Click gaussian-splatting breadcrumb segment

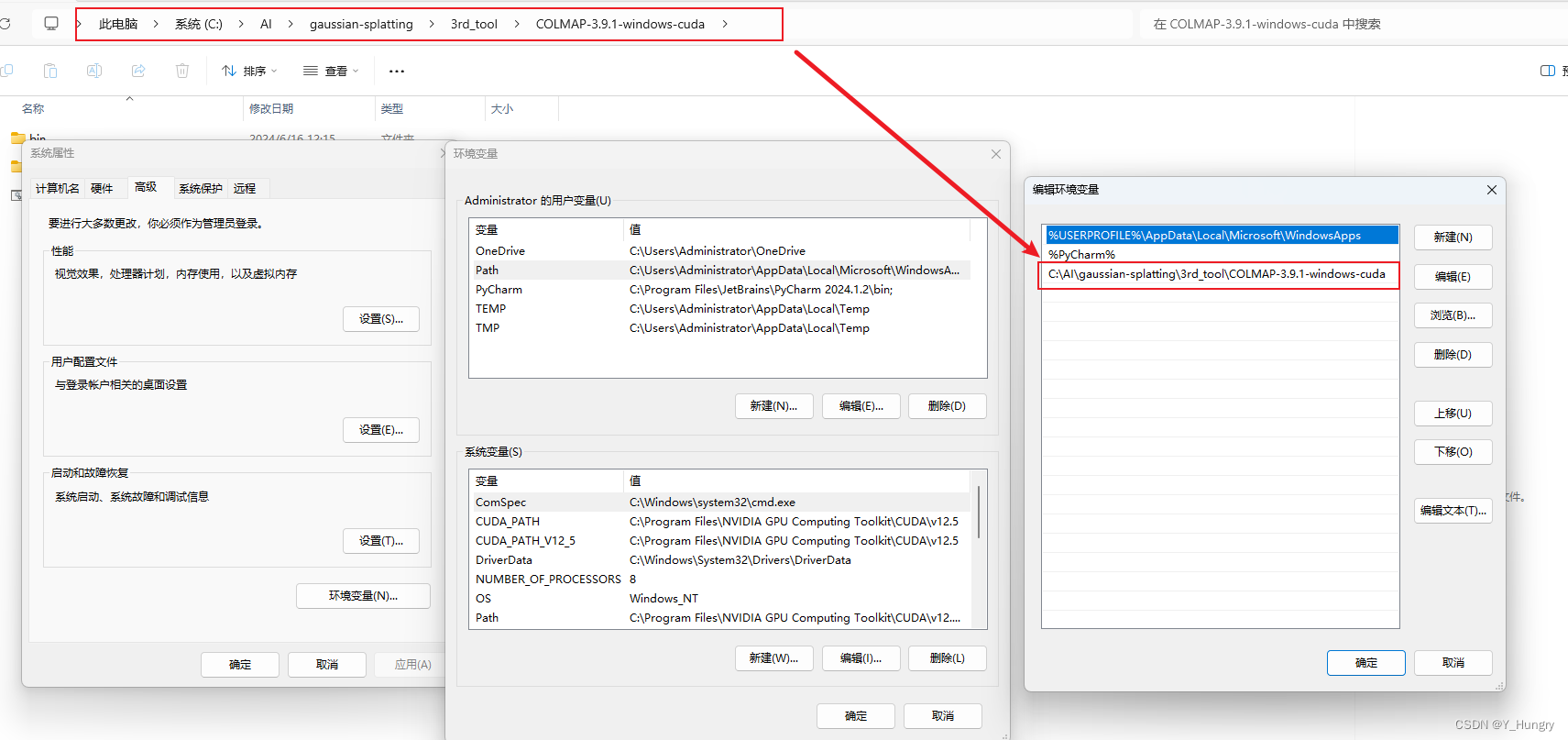[361, 24]
